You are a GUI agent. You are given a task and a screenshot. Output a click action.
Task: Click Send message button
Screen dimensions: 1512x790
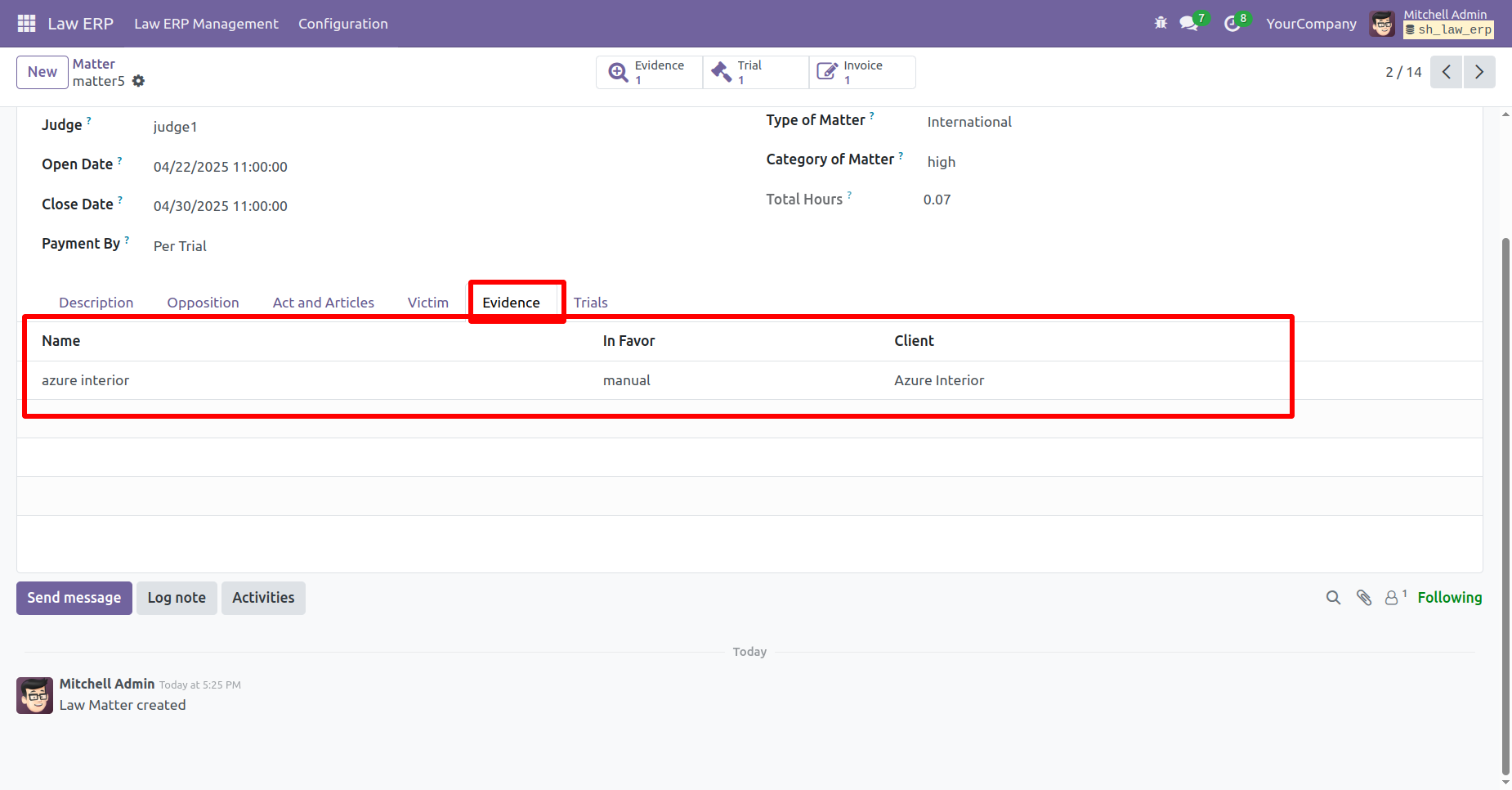(x=74, y=598)
